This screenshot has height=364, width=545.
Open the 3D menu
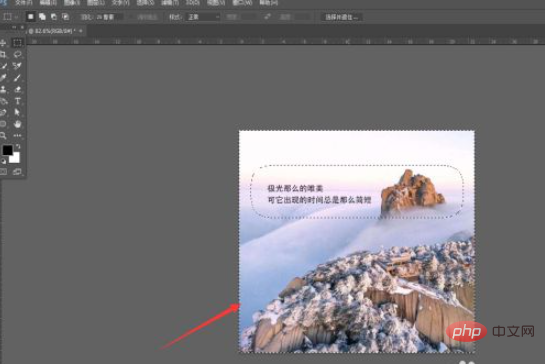click(193, 3)
